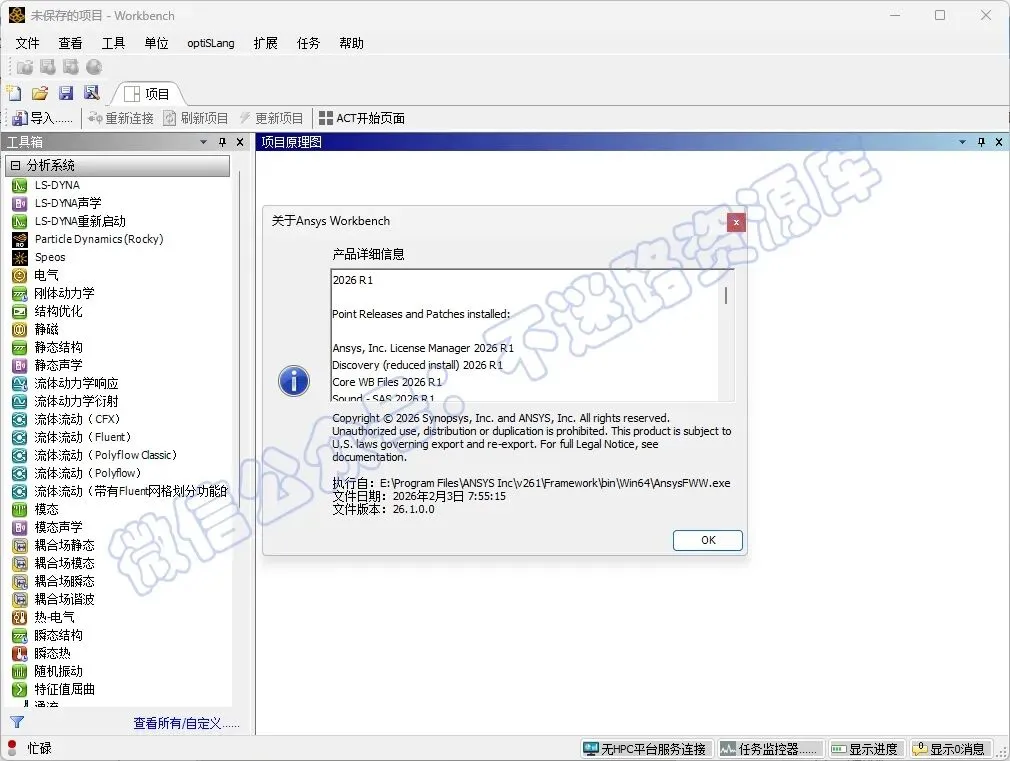Open the 项目原理图 panel dropdown arrow
Viewport: 1010px width, 761px height.
point(962,142)
